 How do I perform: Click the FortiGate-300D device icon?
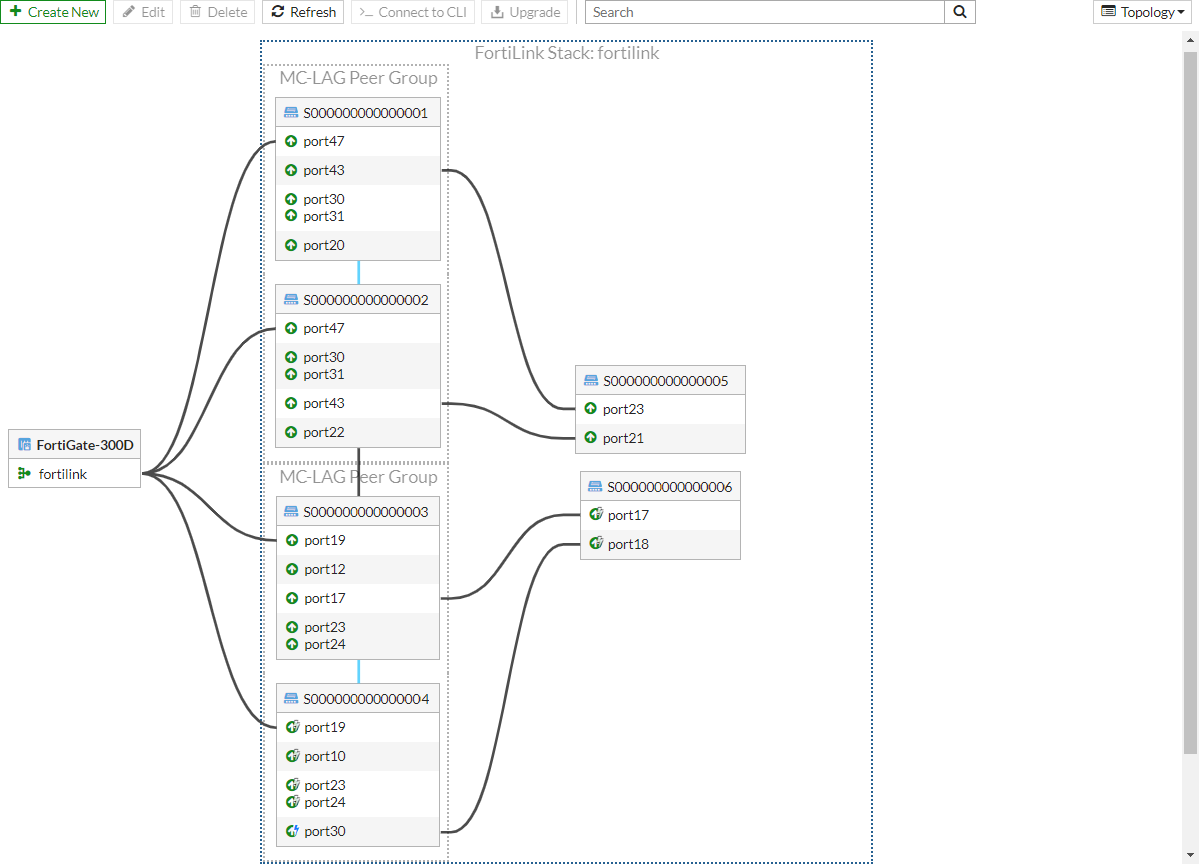pos(24,445)
